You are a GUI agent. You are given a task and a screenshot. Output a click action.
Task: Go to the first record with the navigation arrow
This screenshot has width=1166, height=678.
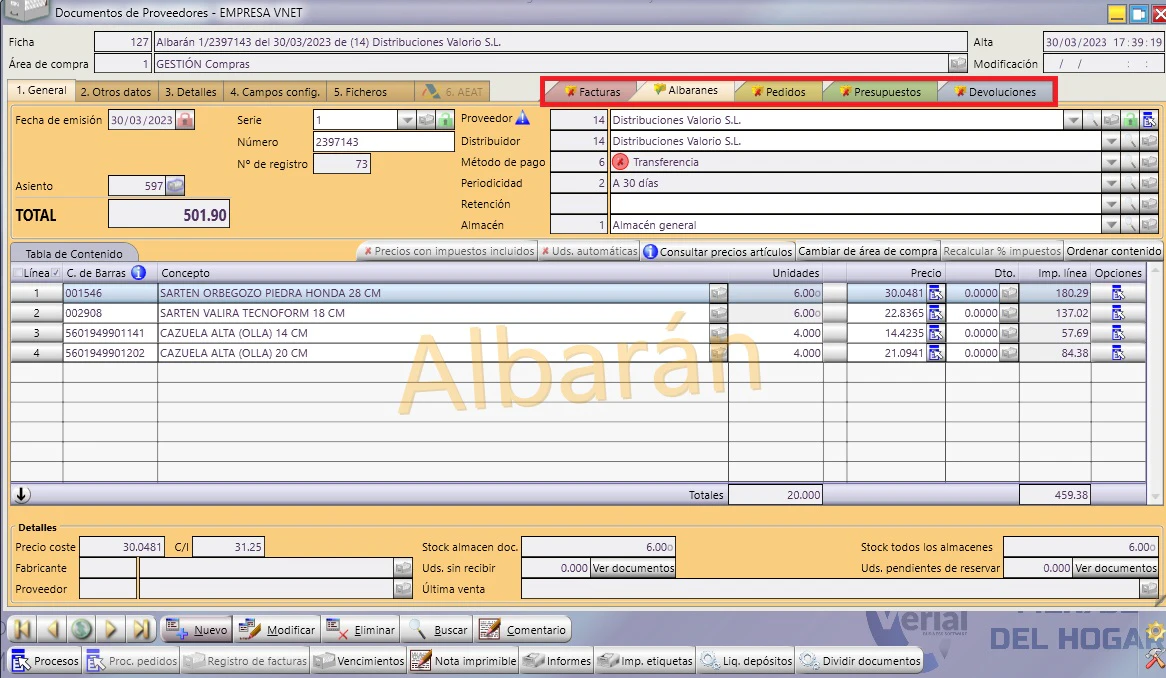[x=23, y=630]
